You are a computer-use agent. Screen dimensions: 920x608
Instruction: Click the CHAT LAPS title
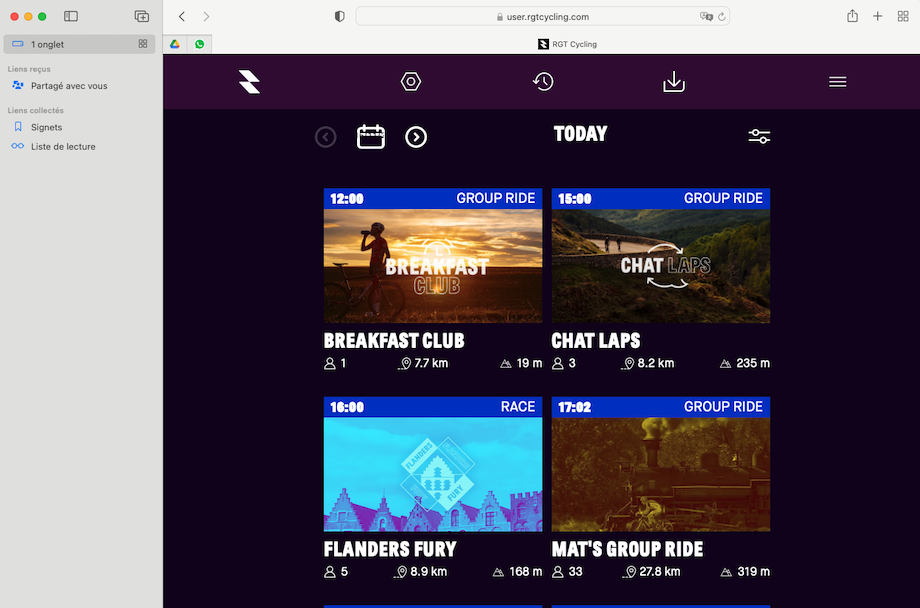click(x=596, y=340)
